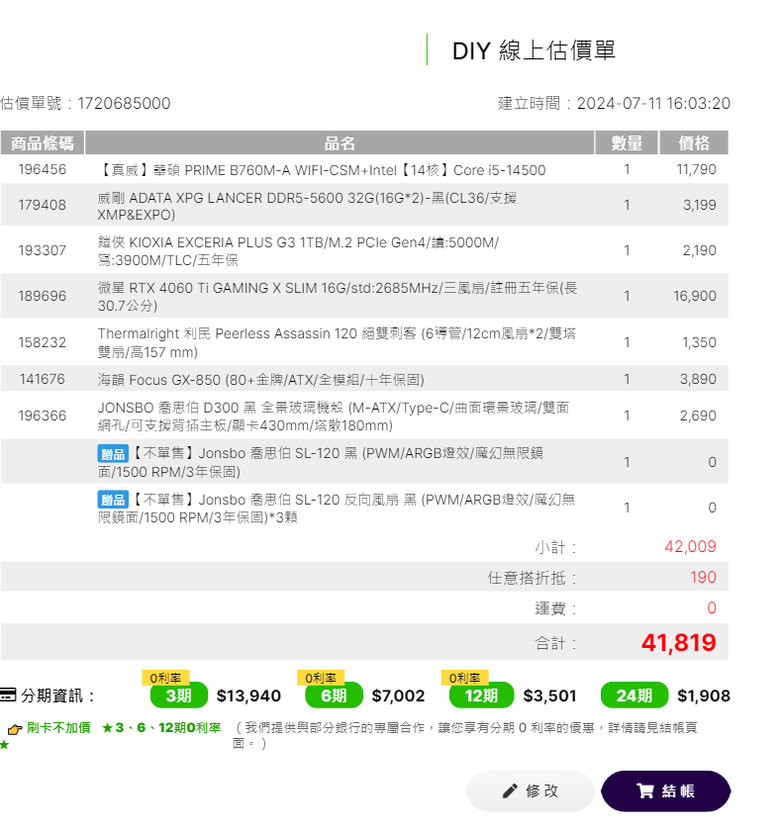
Task: Click price 16,900
Action: (x=695, y=296)
